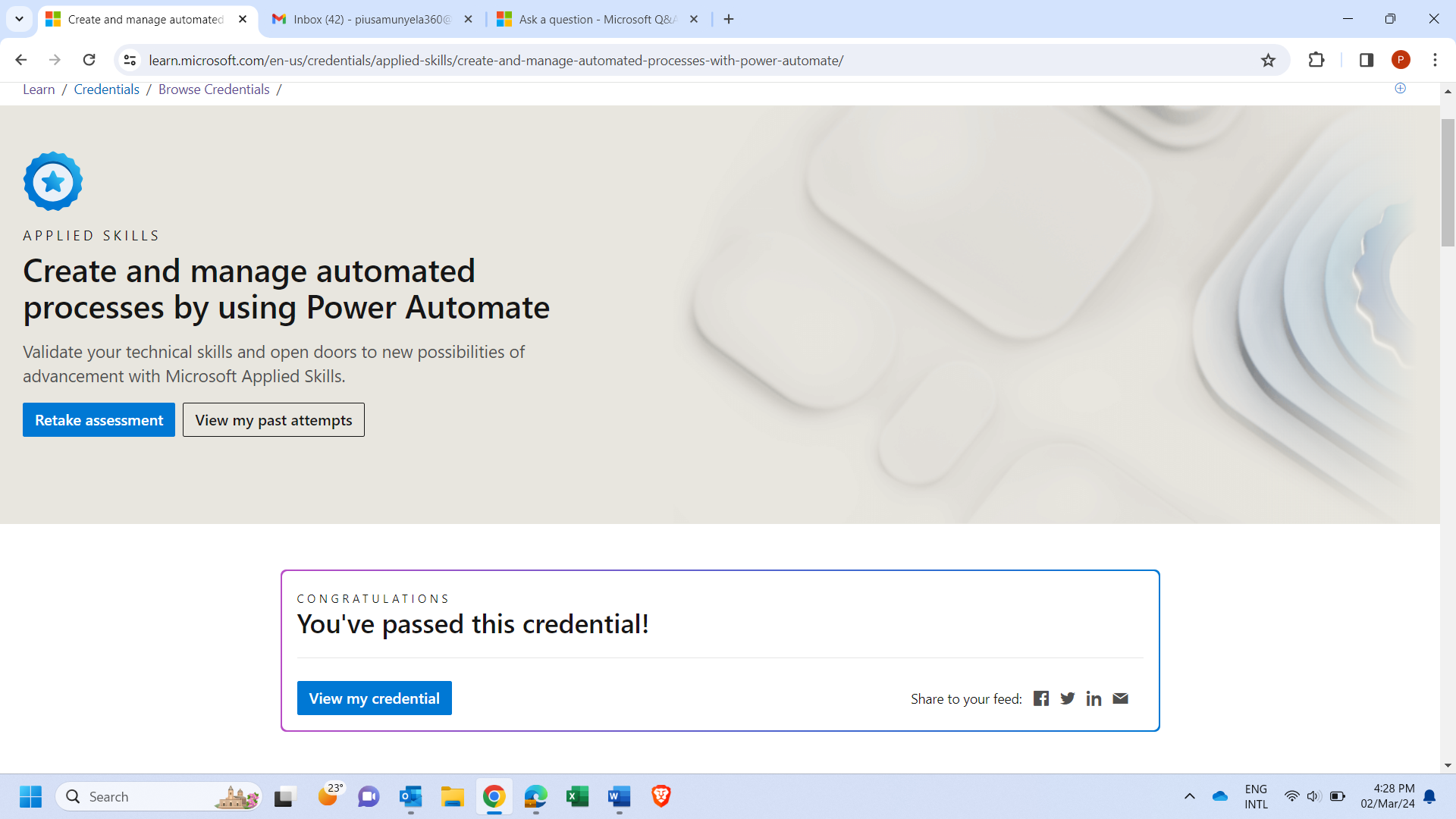Open the Extensions puzzle icon
This screenshot has width=1456, height=819.
[x=1316, y=60]
